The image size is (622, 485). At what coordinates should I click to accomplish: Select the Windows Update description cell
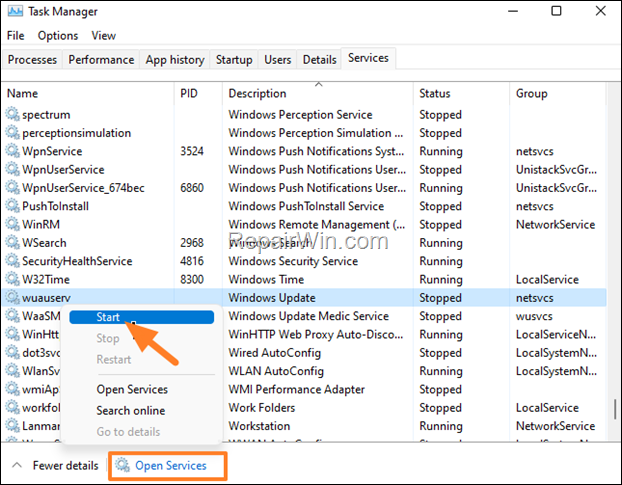pyautogui.click(x=272, y=298)
